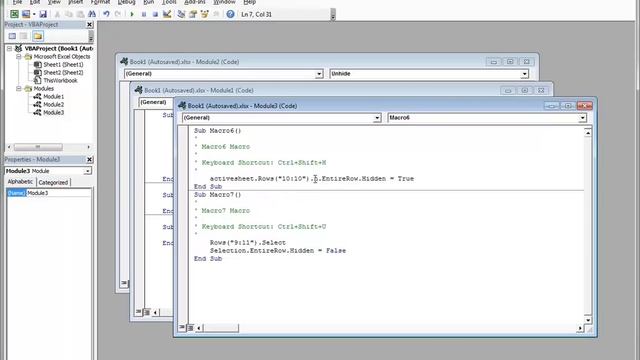
Task: Run the macro with the green play icon
Action: [x=132, y=14]
